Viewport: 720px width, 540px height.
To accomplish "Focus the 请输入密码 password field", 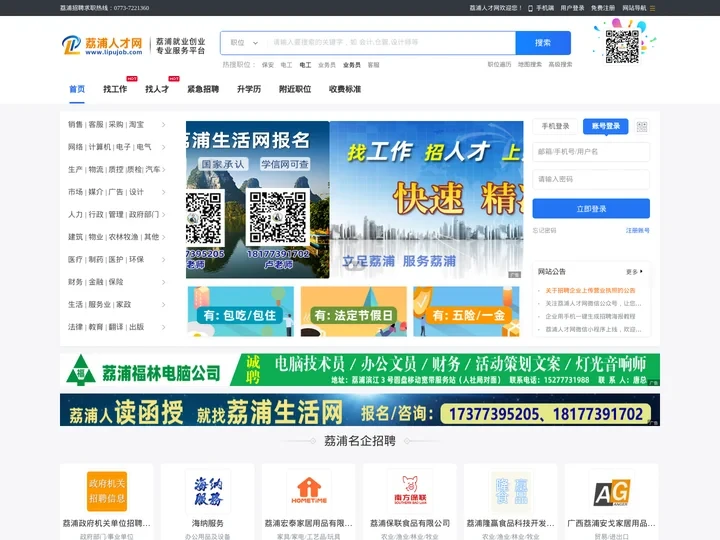I will point(591,179).
